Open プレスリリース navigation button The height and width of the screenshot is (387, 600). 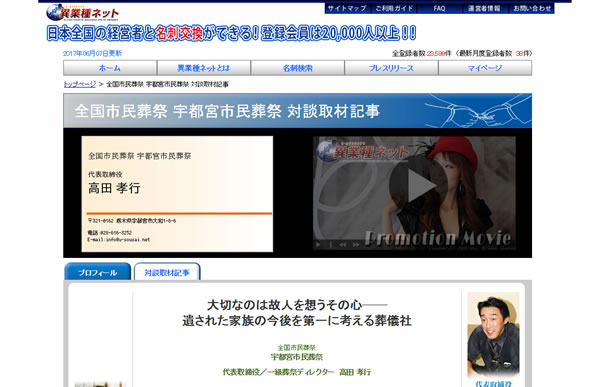coord(391,68)
